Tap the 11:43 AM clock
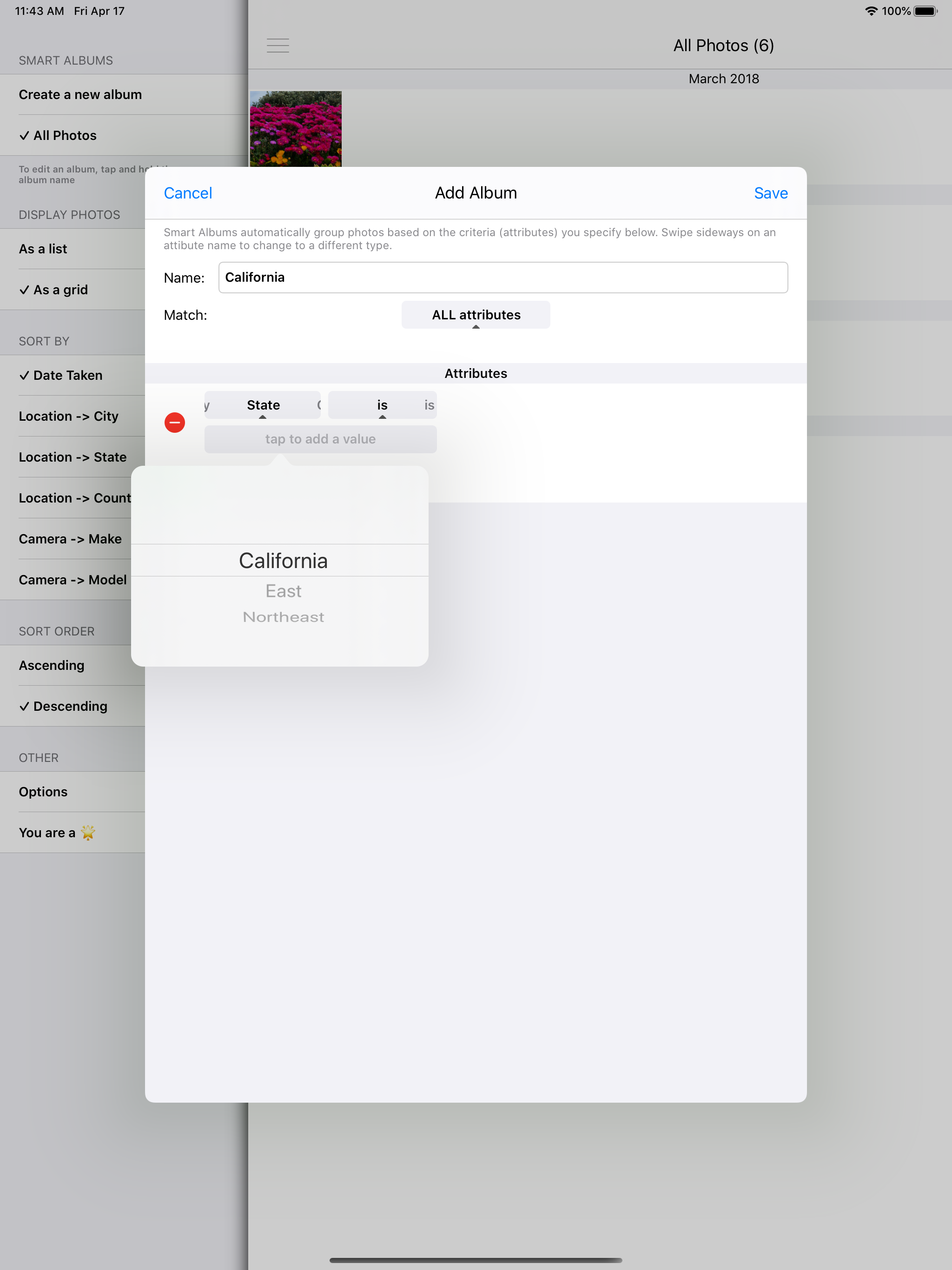Screen dimensions: 952x1270 (x=39, y=11)
